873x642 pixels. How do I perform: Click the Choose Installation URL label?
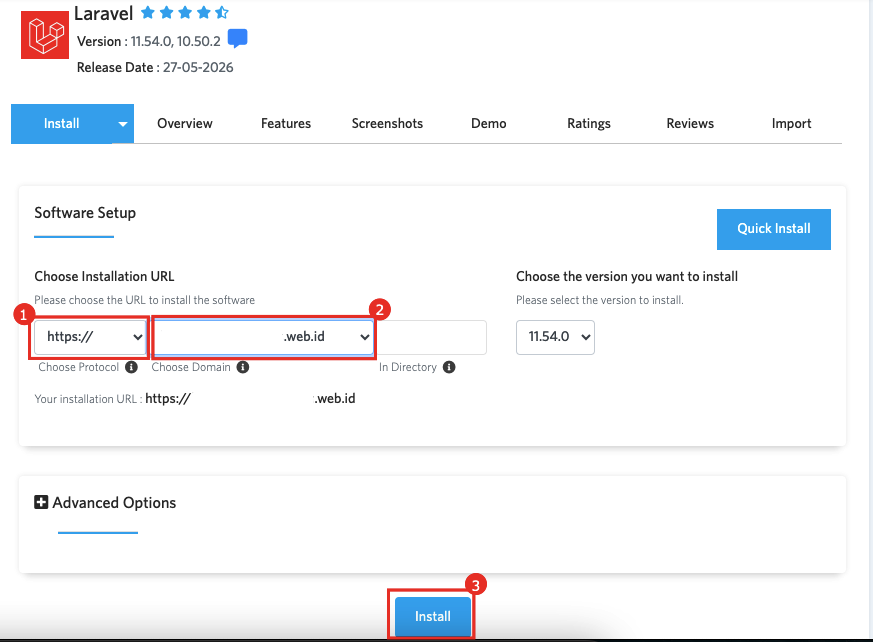105,276
